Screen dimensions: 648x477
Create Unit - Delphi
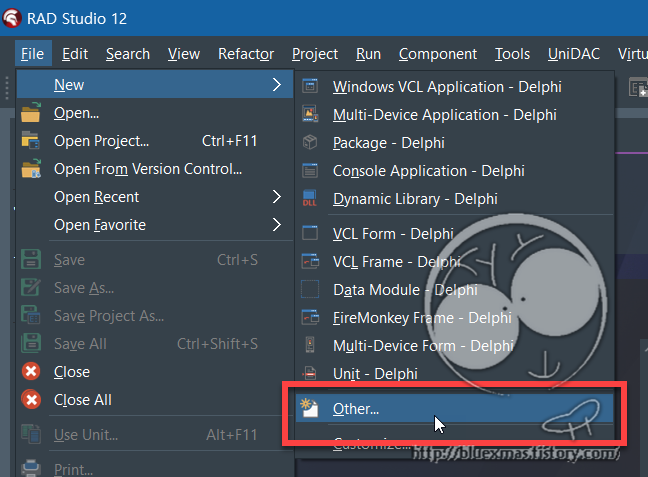coord(455,374)
